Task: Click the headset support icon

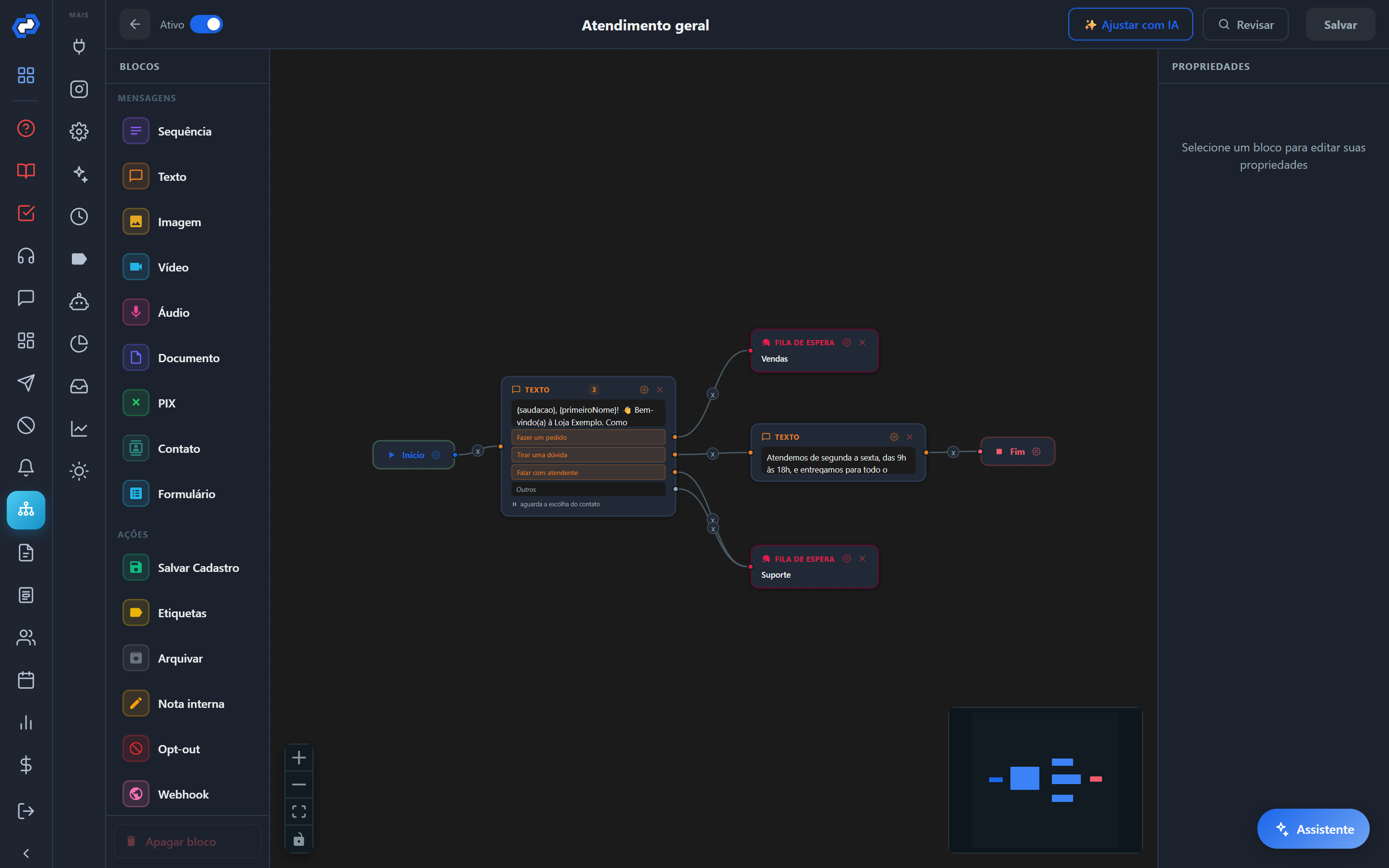Action: pos(26,256)
